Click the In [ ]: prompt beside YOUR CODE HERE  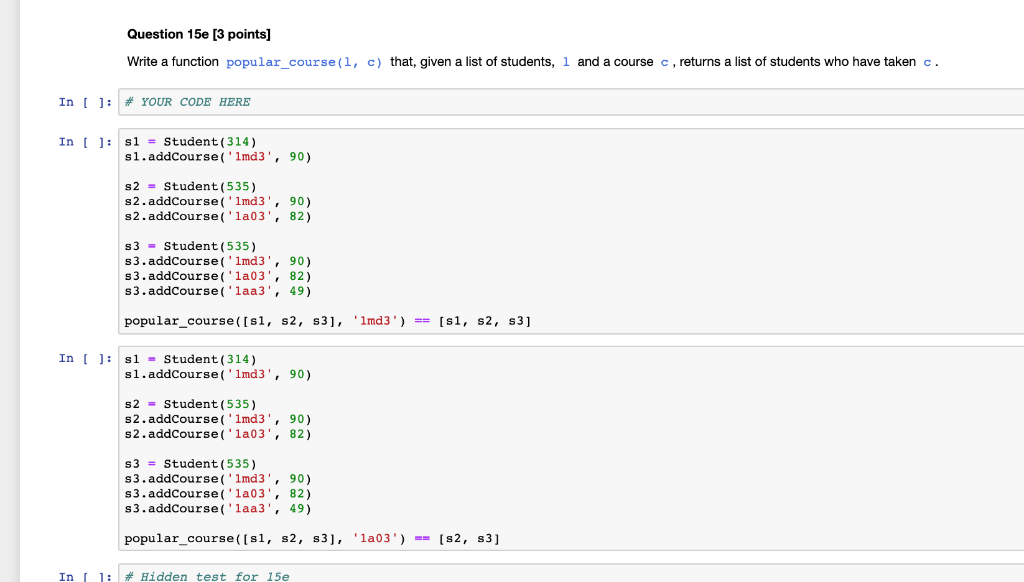86,102
